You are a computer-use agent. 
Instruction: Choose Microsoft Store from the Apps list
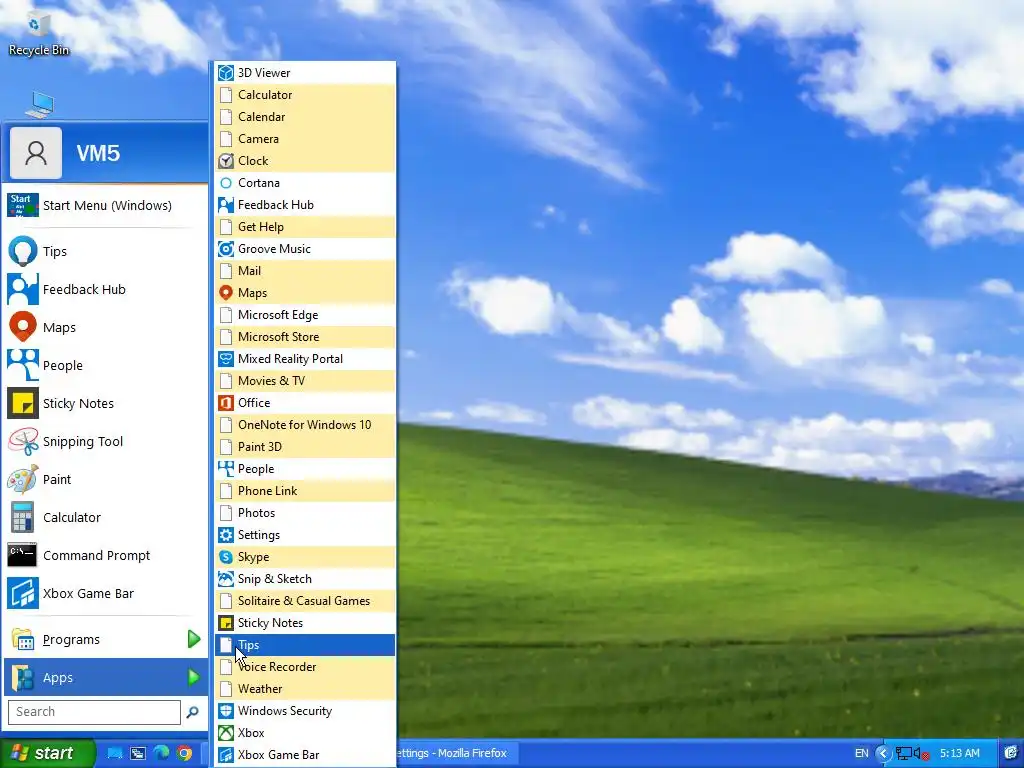305,337
